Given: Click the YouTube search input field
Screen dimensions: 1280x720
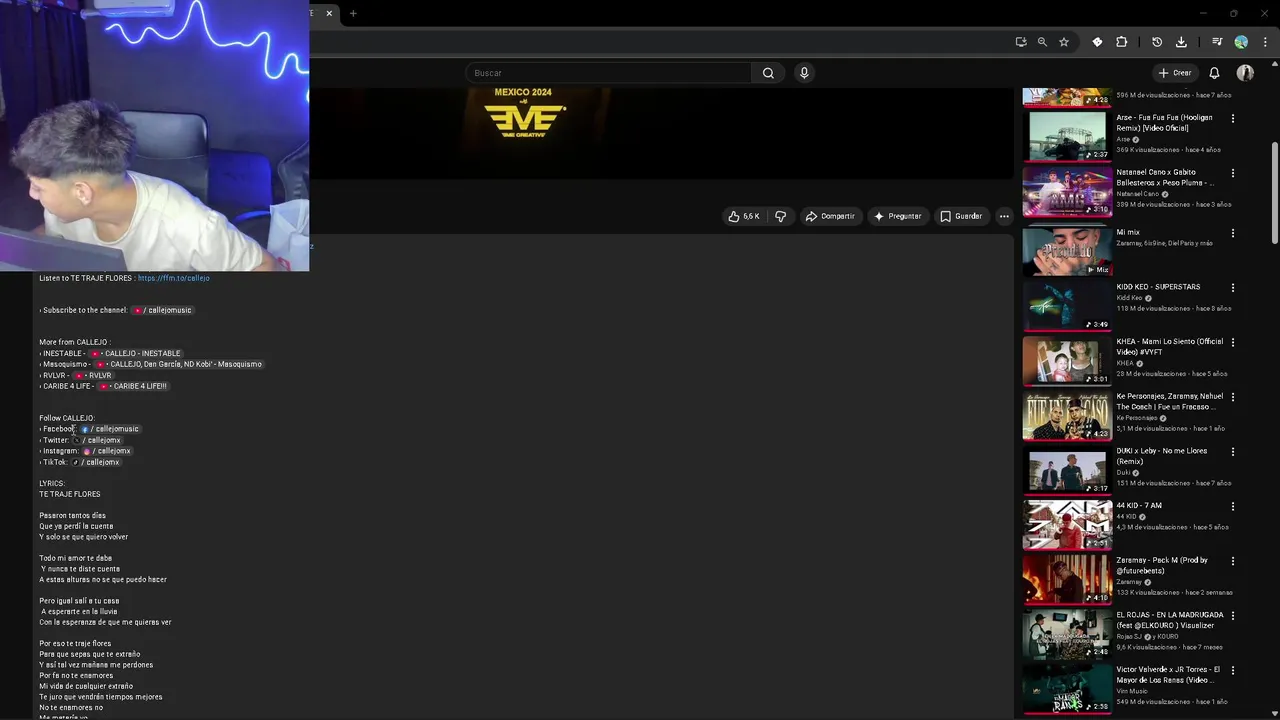Looking at the screenshot, I should click(608, 73).
